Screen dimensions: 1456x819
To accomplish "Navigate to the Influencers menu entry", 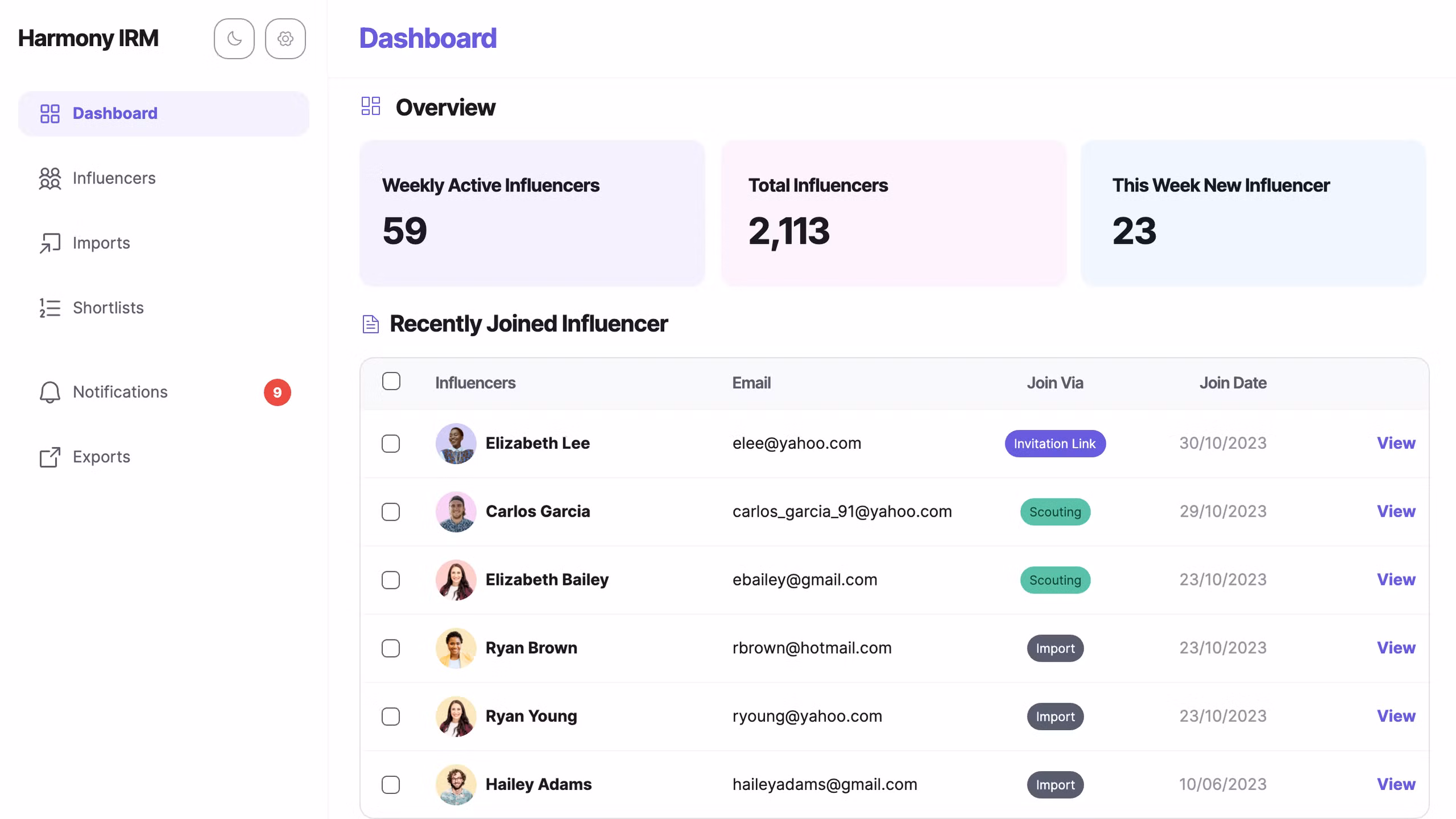I will [114, 178].
